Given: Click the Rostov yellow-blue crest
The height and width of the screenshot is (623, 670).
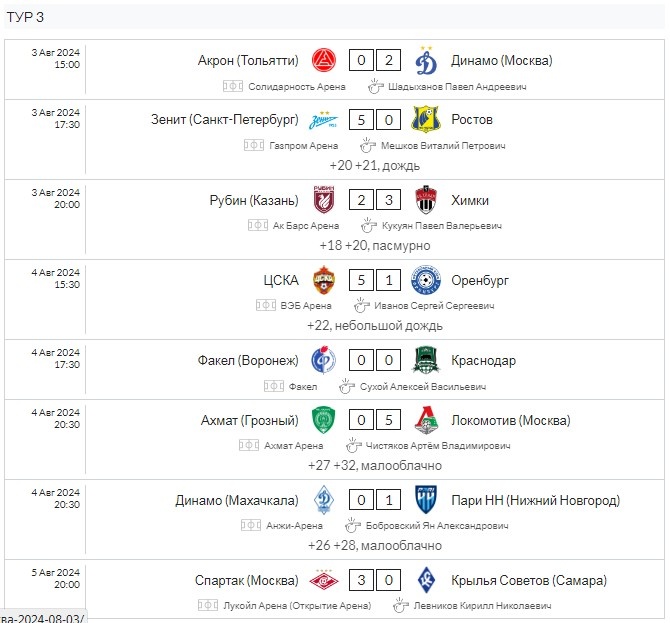Looking at the screenshot, I should point(426,119).
